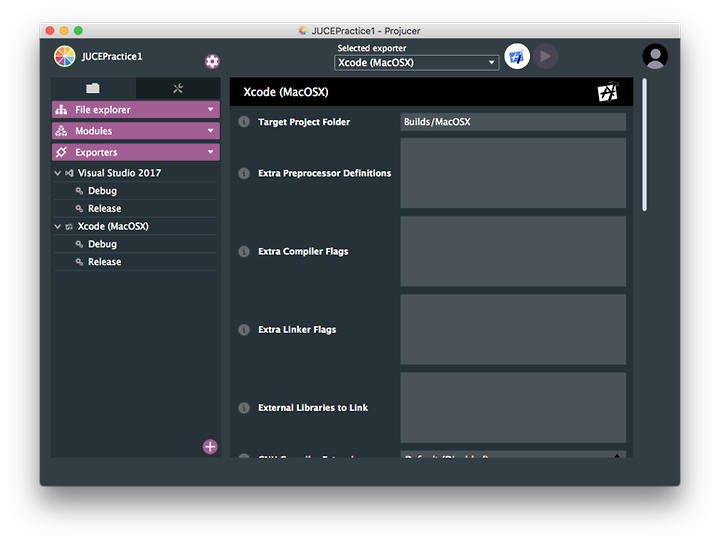720x543 pixels.
Task: Open project settings gear icon
Action: pos(212,62)
